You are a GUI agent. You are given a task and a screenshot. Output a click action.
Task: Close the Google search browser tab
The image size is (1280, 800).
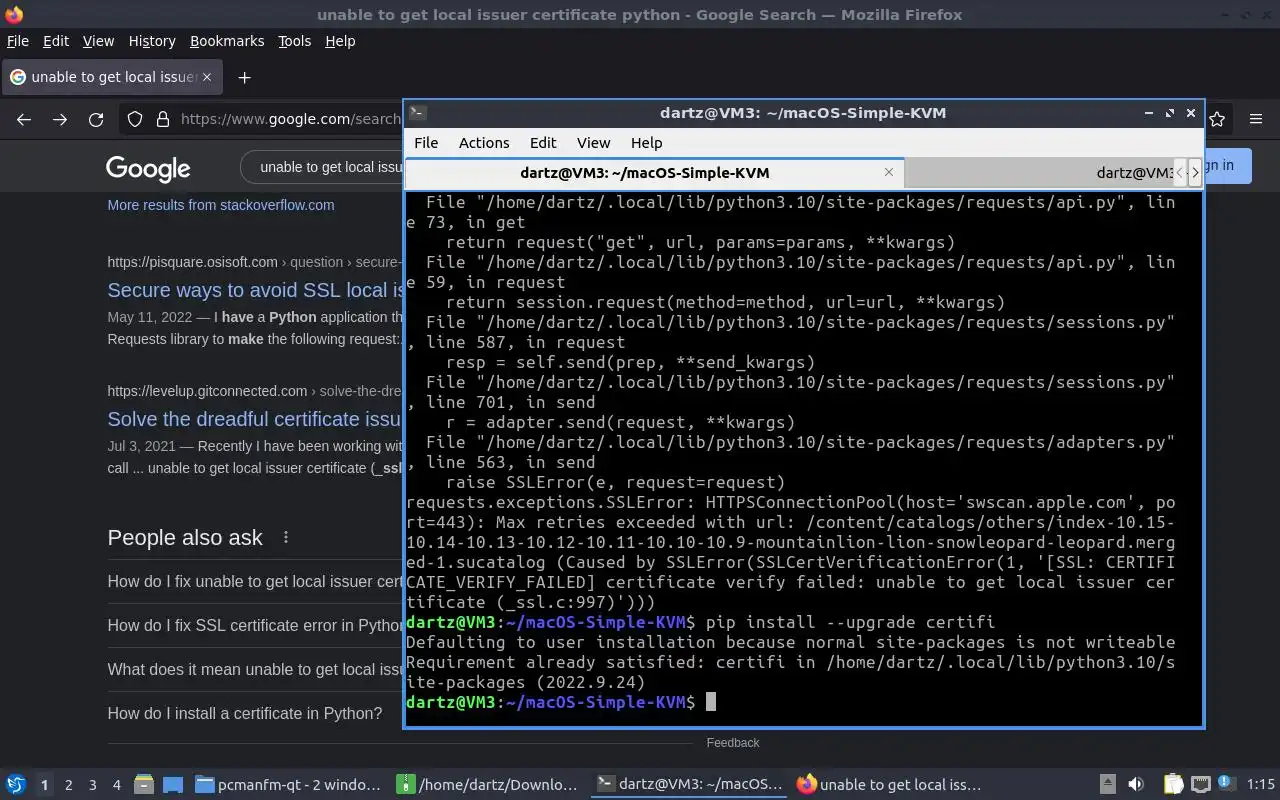pos(207,77)
